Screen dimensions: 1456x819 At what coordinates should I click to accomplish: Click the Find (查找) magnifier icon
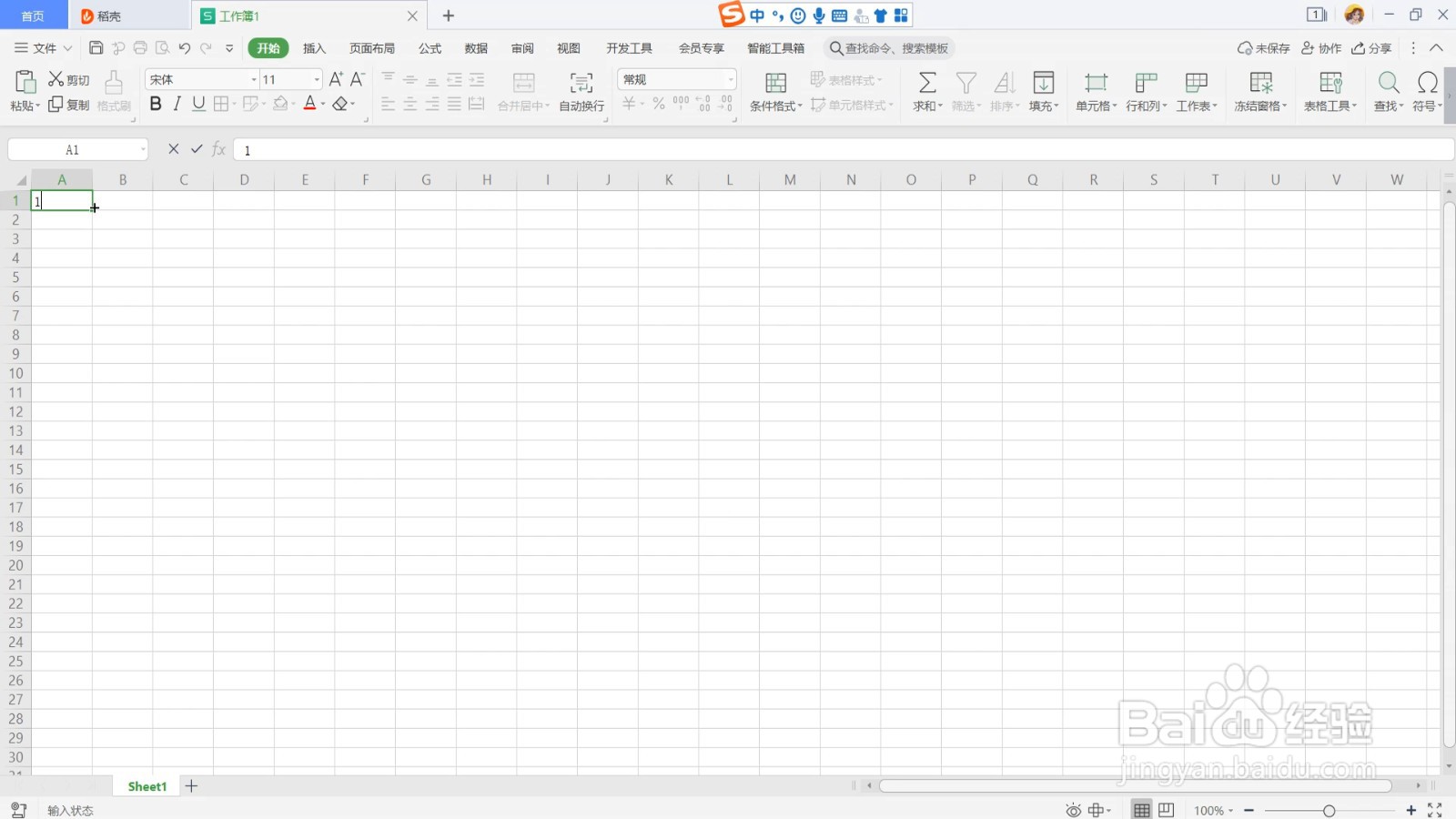pyautogui.click(x=1389, y=83)
